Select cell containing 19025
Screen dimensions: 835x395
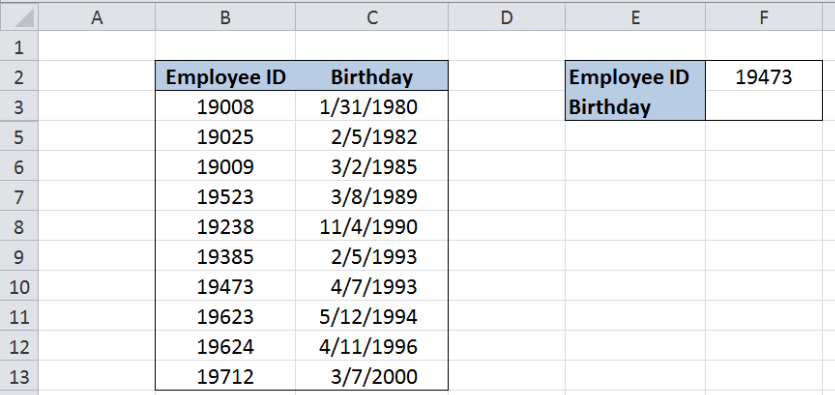(225, 137)
